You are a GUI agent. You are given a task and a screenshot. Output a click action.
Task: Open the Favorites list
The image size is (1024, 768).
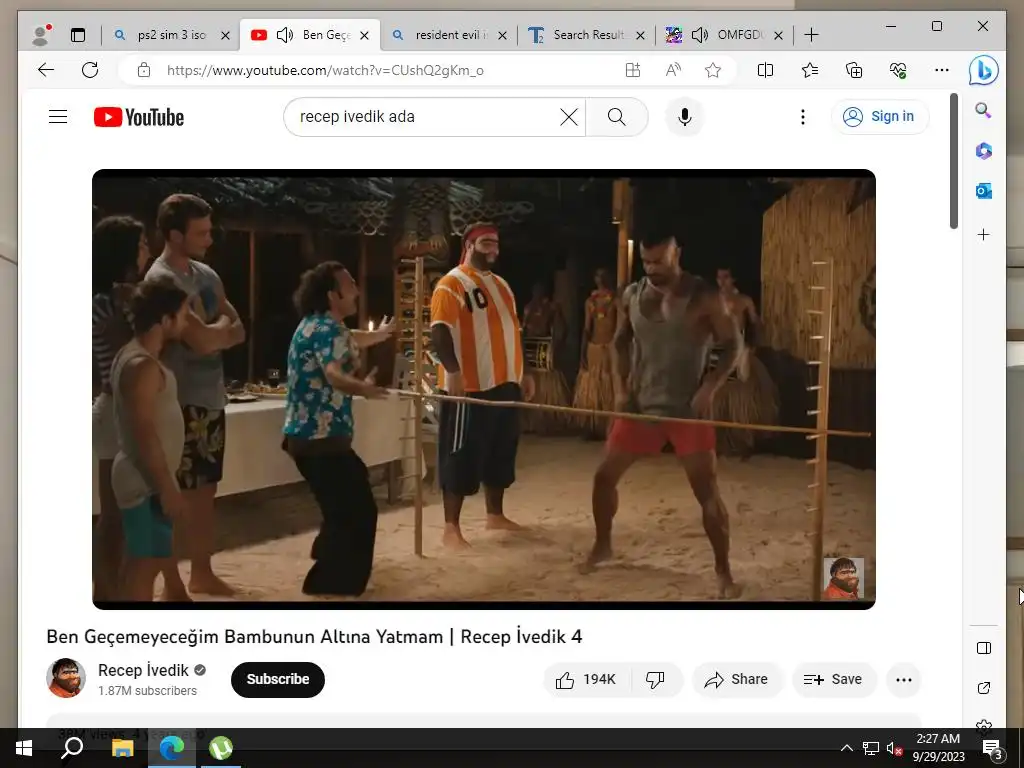coord(810,70)
